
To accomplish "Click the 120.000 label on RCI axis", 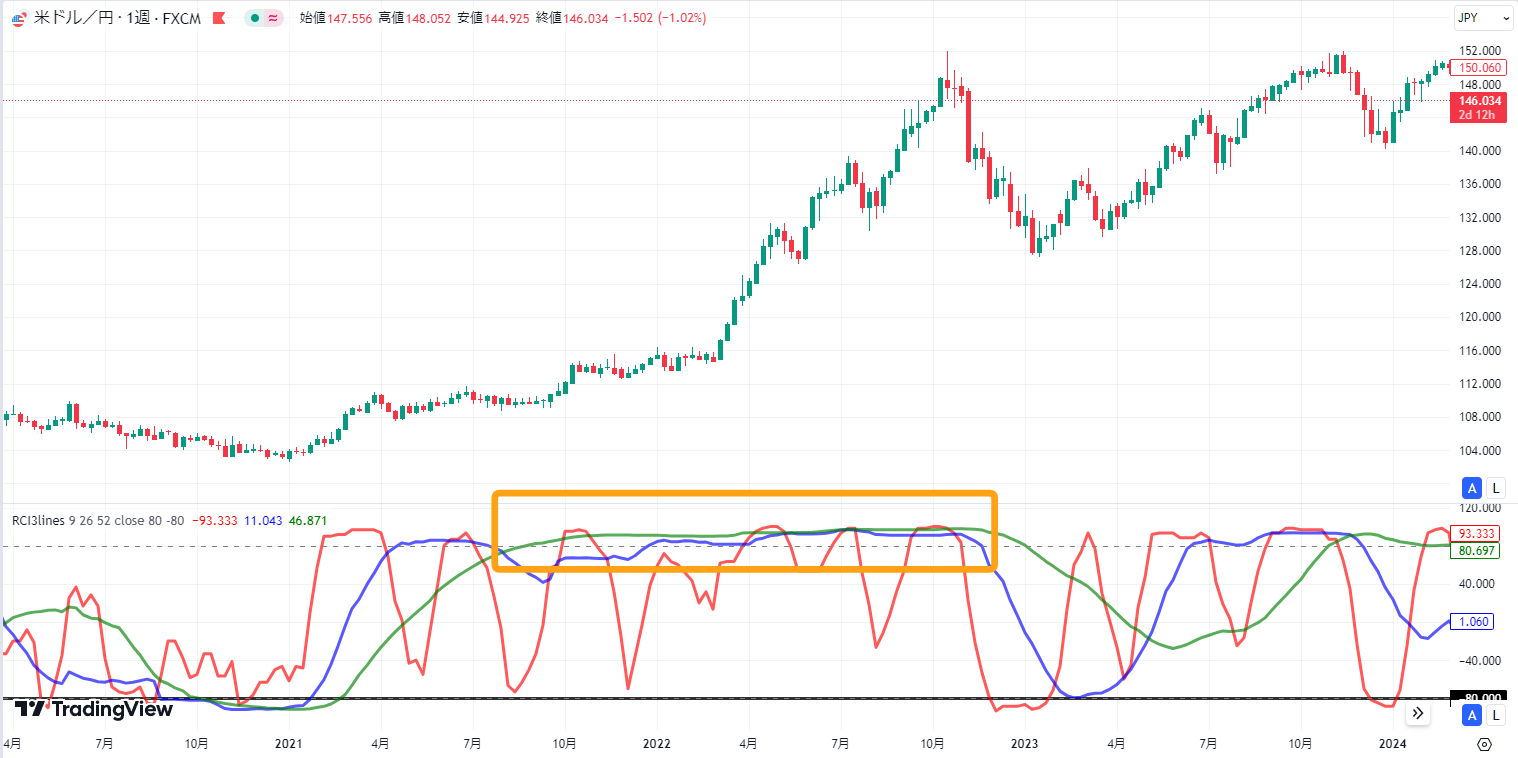I will 1479,509.
